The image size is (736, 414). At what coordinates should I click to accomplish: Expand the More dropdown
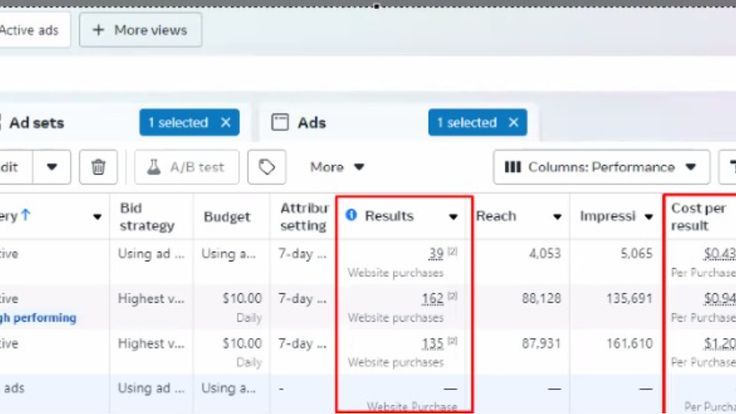(337, 167)
